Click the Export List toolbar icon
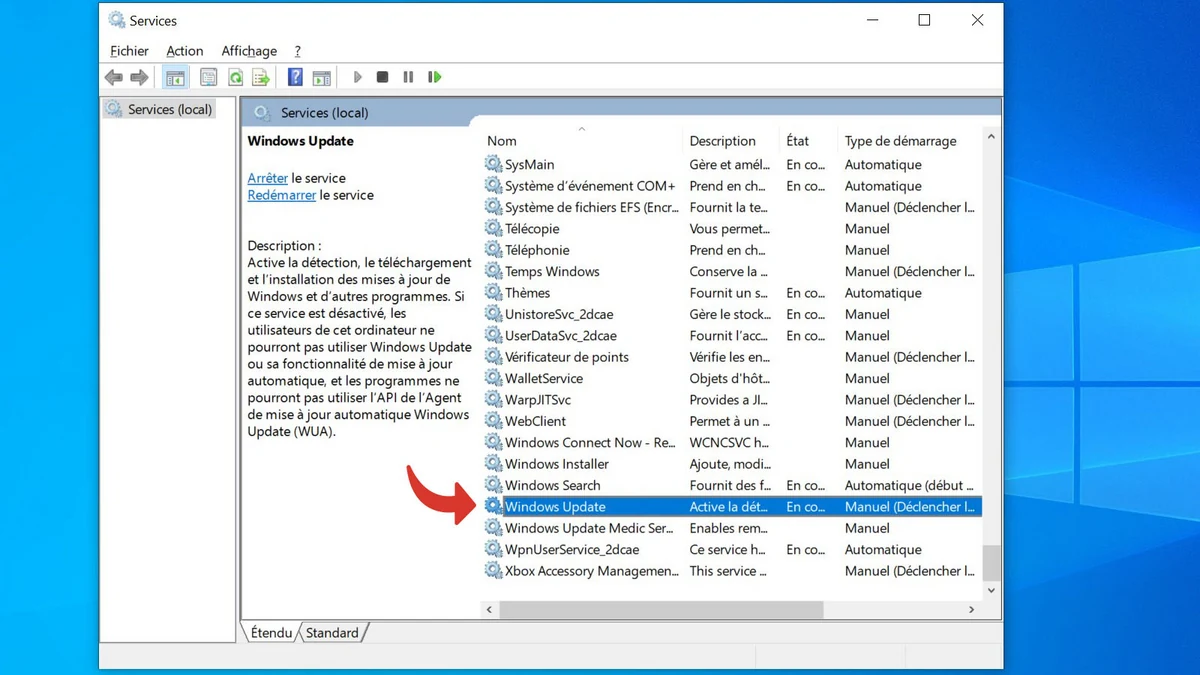The width and height of the screenshot is (1200, 675). (261, 77)
